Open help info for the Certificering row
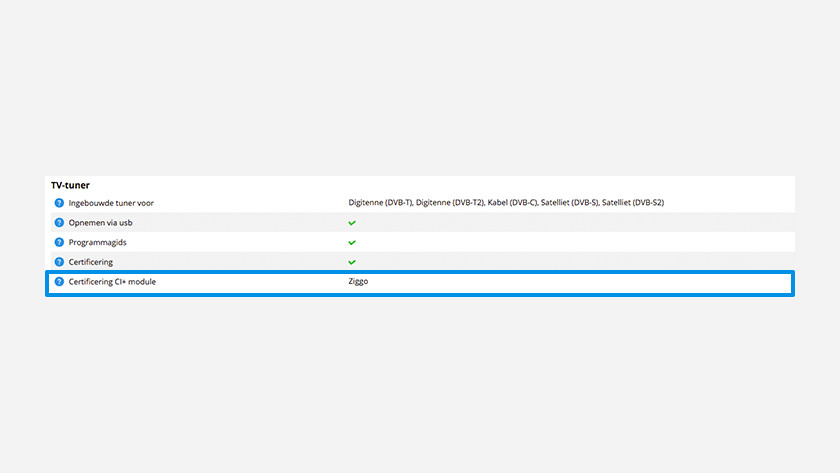840x473 pixels. pyautogui.click(x=59, y=262)
